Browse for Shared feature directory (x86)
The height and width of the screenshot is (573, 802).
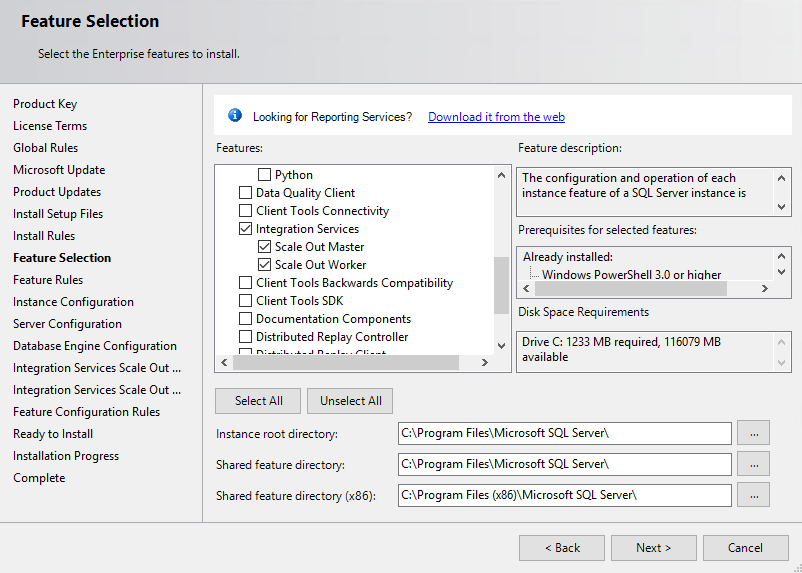pos(753,495)
